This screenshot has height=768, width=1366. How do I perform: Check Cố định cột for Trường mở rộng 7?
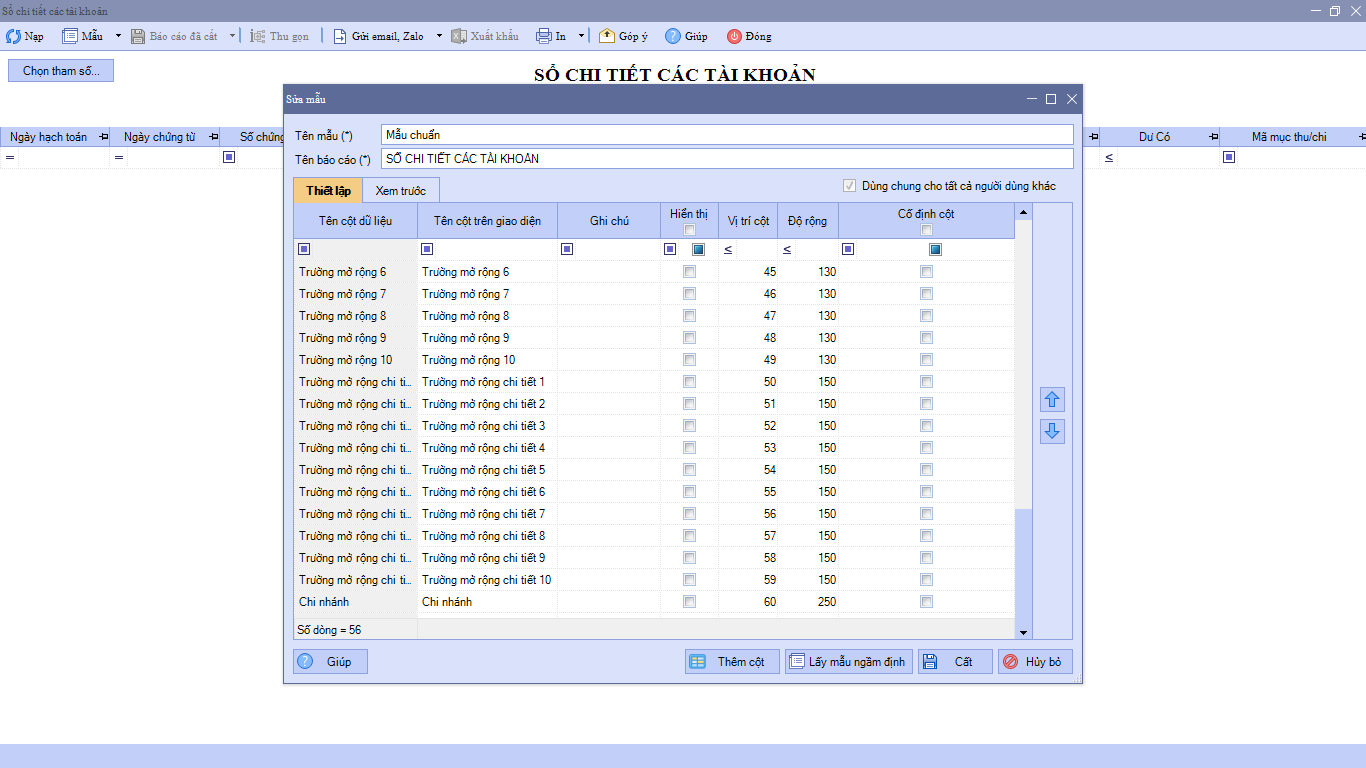click(x=926, y=294)
